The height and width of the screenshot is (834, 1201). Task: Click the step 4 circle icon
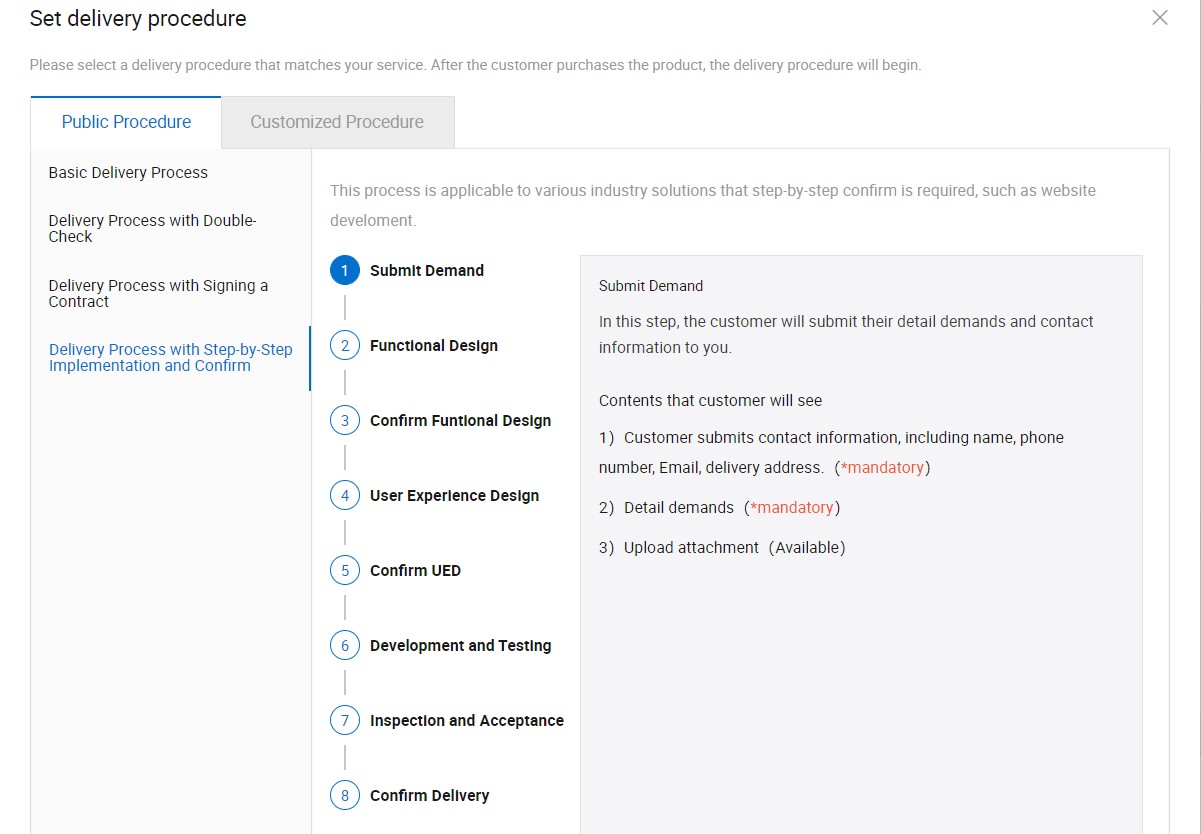pyautogui.click(x=345, y=496)
